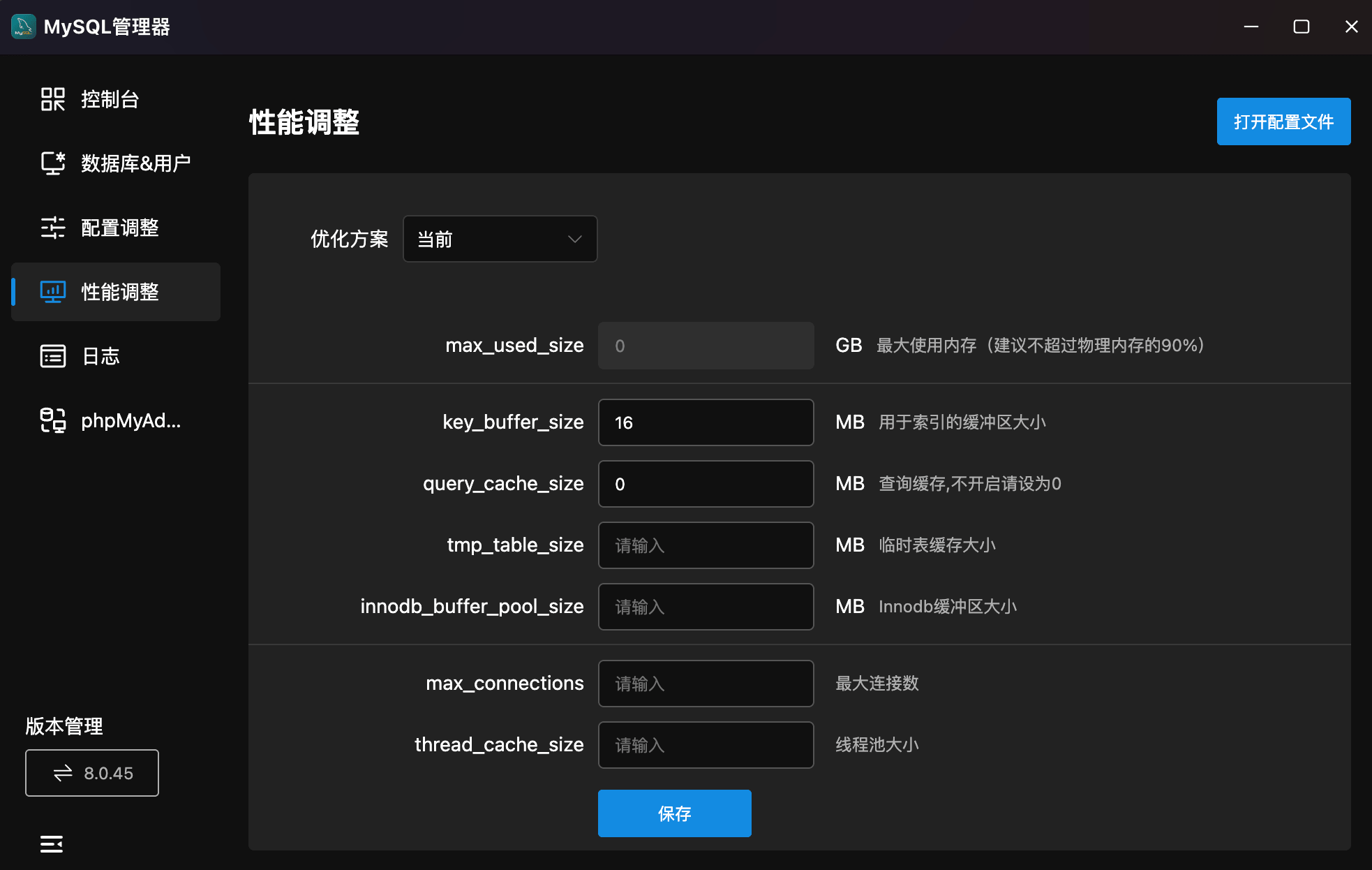Click the max_used_size label text
1372x870 pixels.
pos(514,345)
